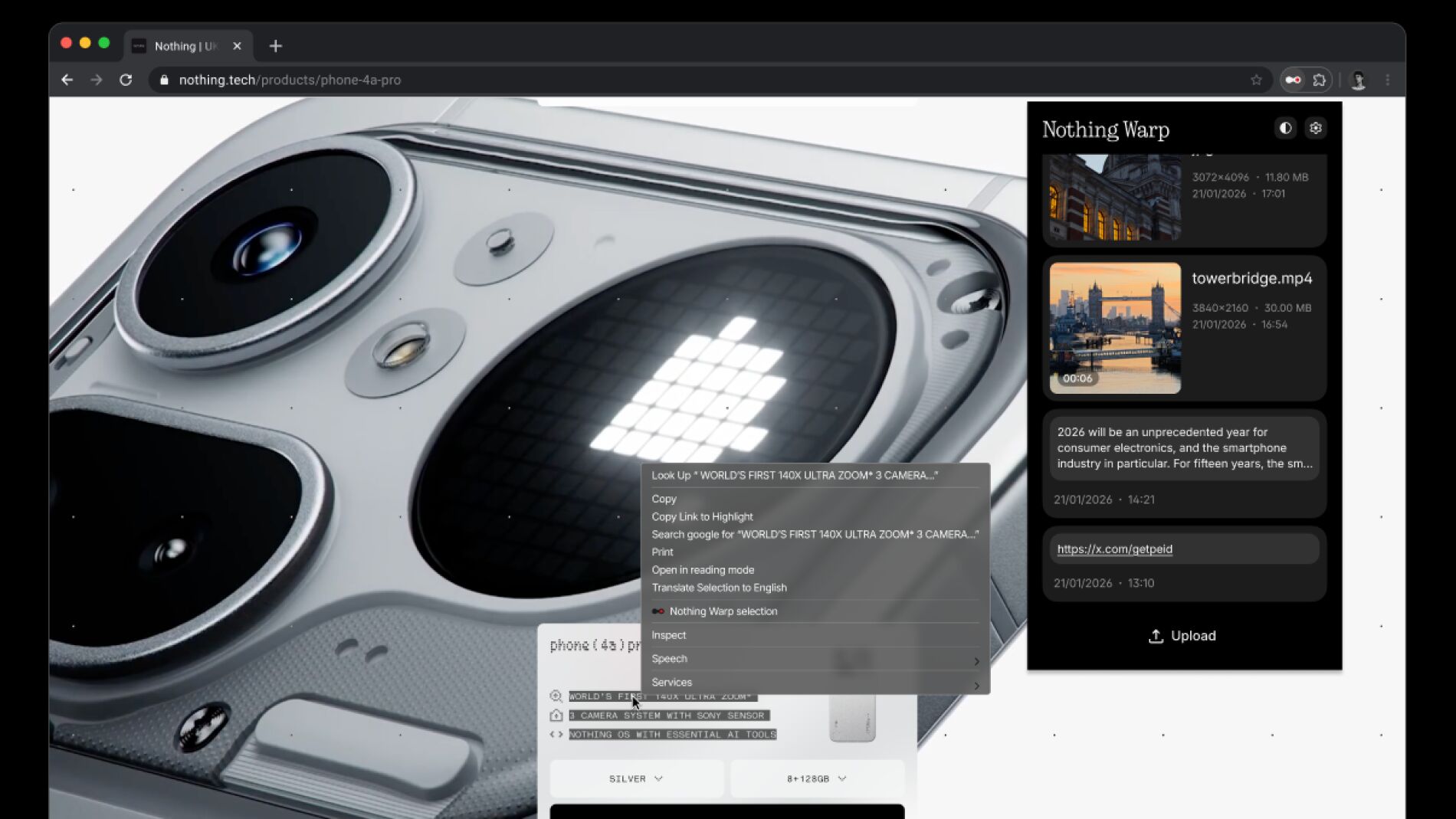Click Inspect in the context menu
The width and height of the screenshot is (1456, 819).
point(668,635)
